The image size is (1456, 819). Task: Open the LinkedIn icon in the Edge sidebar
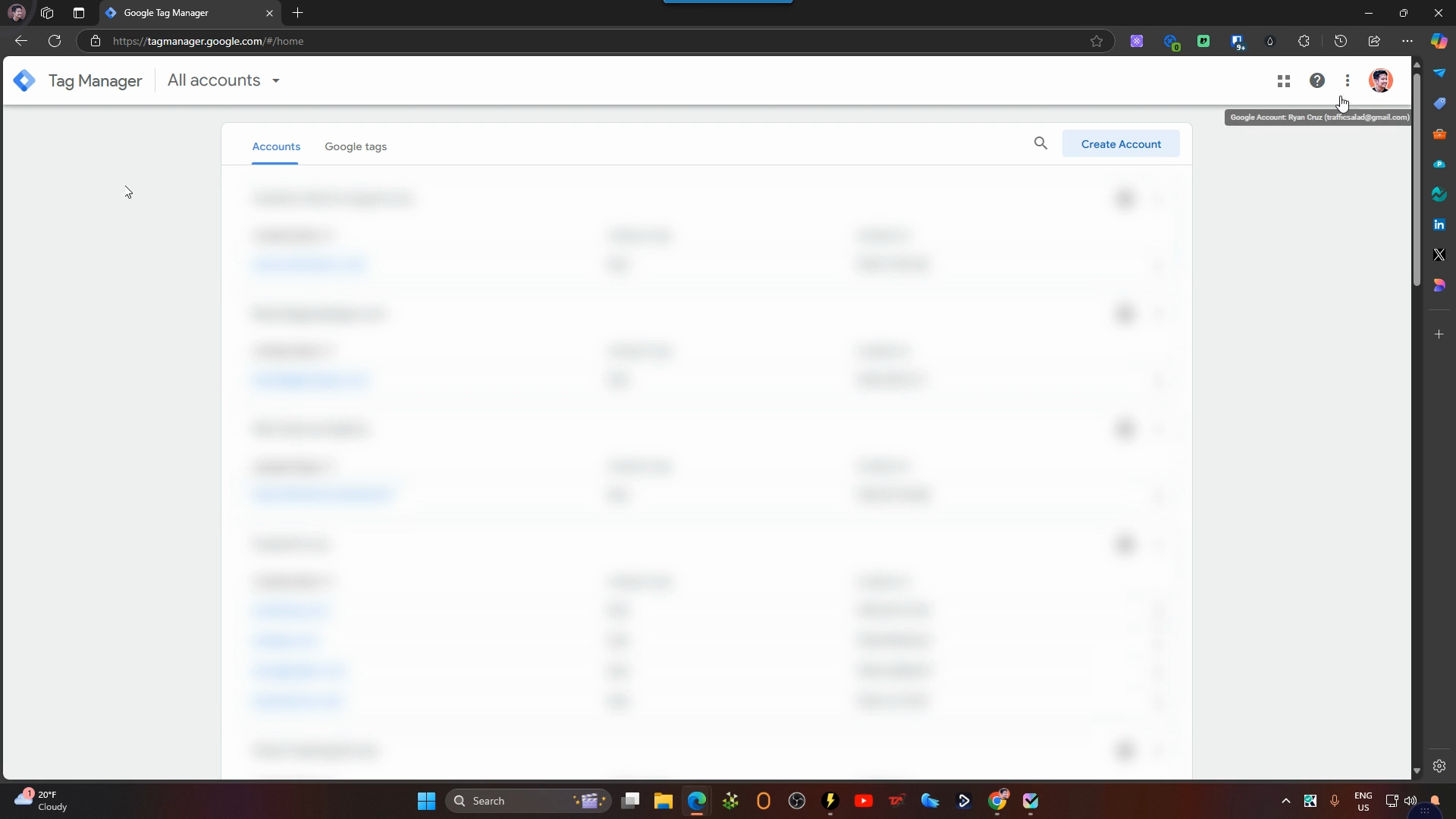[1439, 224]
